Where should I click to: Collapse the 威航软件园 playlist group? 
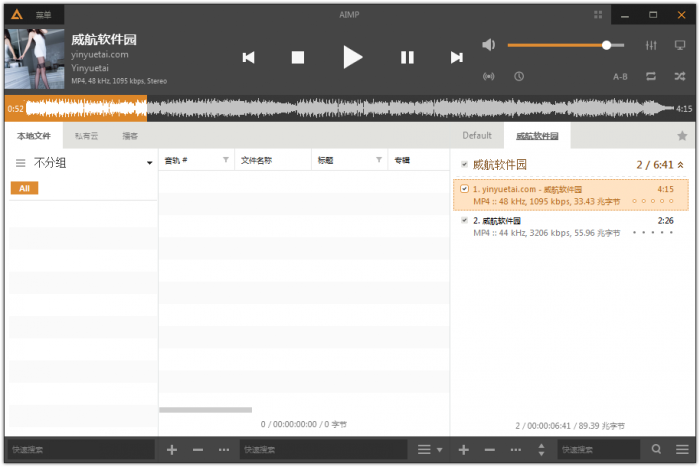(x=681, y=165)
